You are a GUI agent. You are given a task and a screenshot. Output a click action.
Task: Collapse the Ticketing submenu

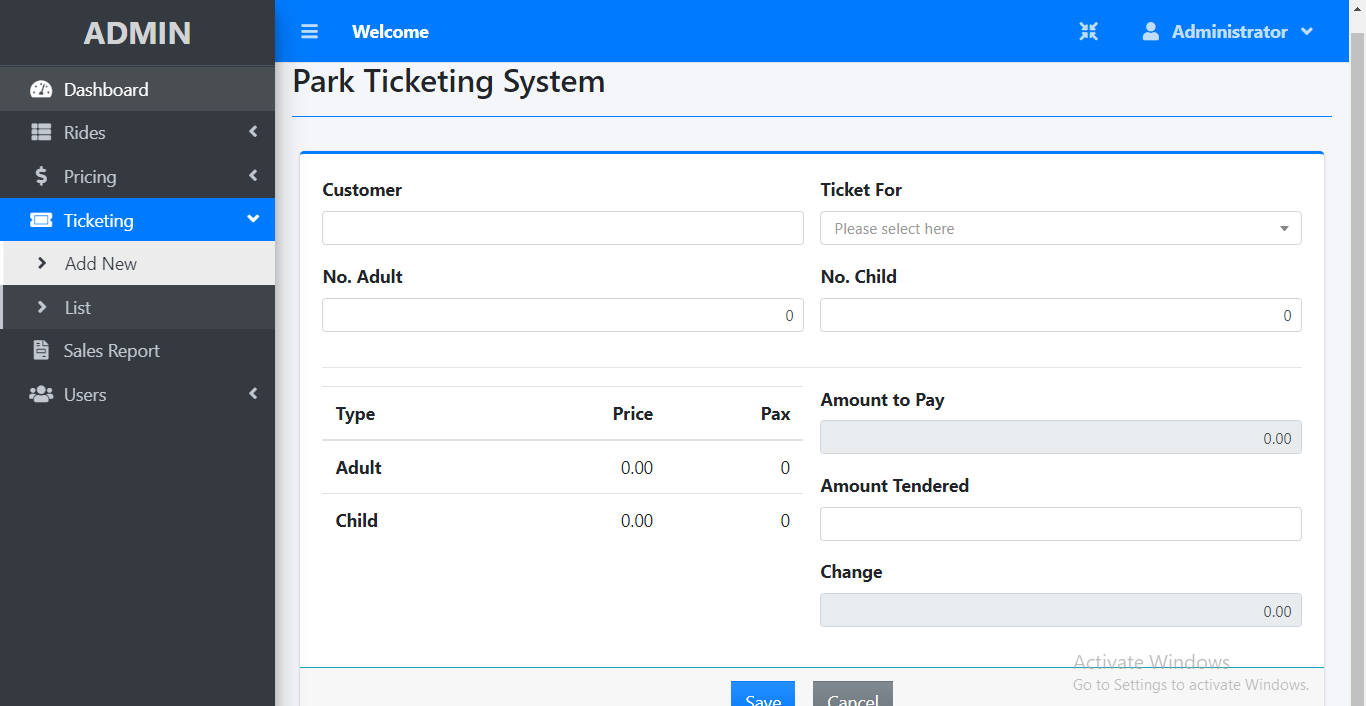coord(252,220)
